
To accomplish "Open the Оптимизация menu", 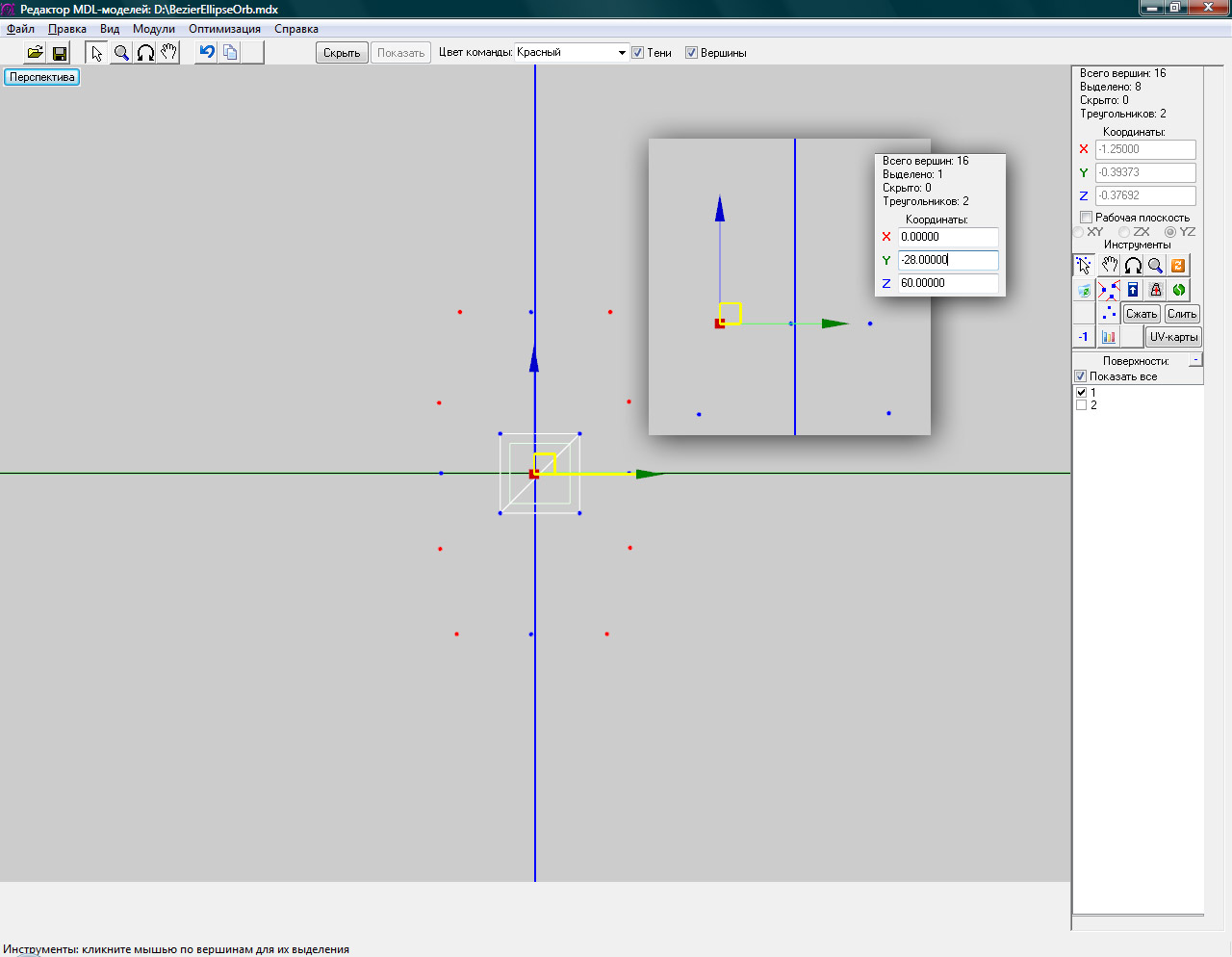I will pyautogui.click(x=224, y=29).
